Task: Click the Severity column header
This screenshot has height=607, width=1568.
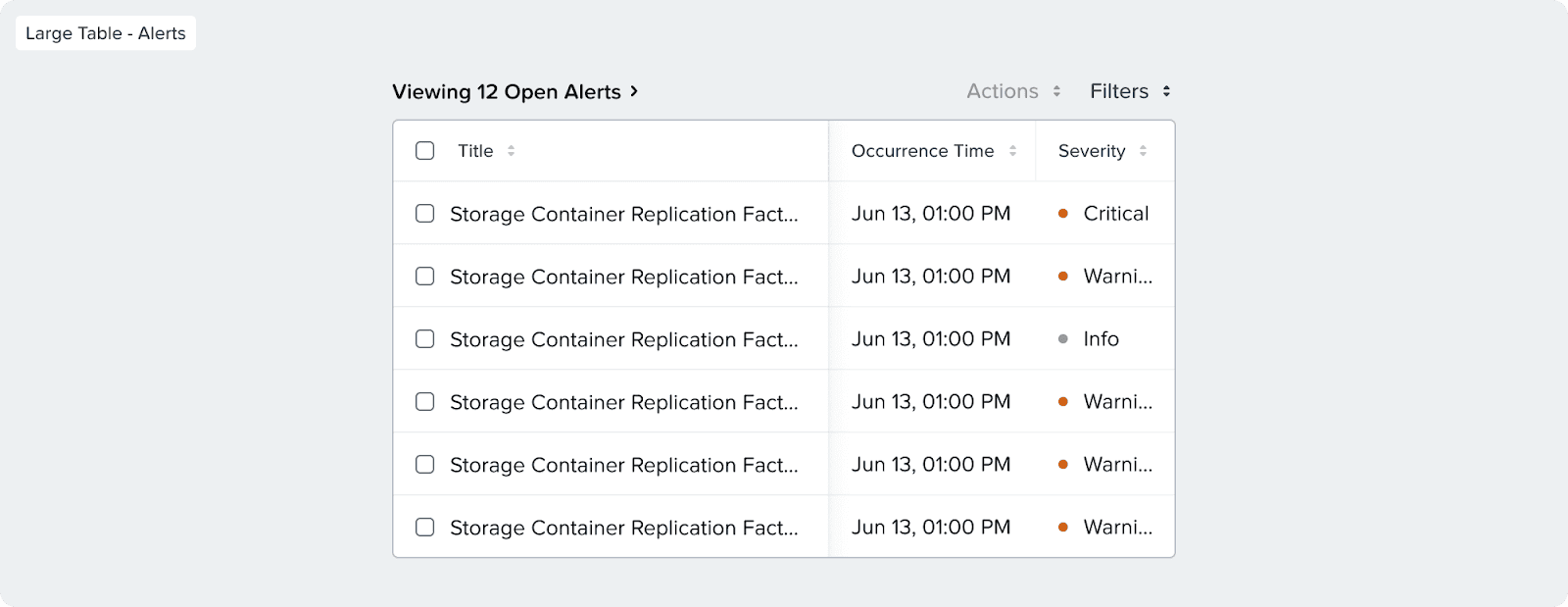Action: 1092,151
